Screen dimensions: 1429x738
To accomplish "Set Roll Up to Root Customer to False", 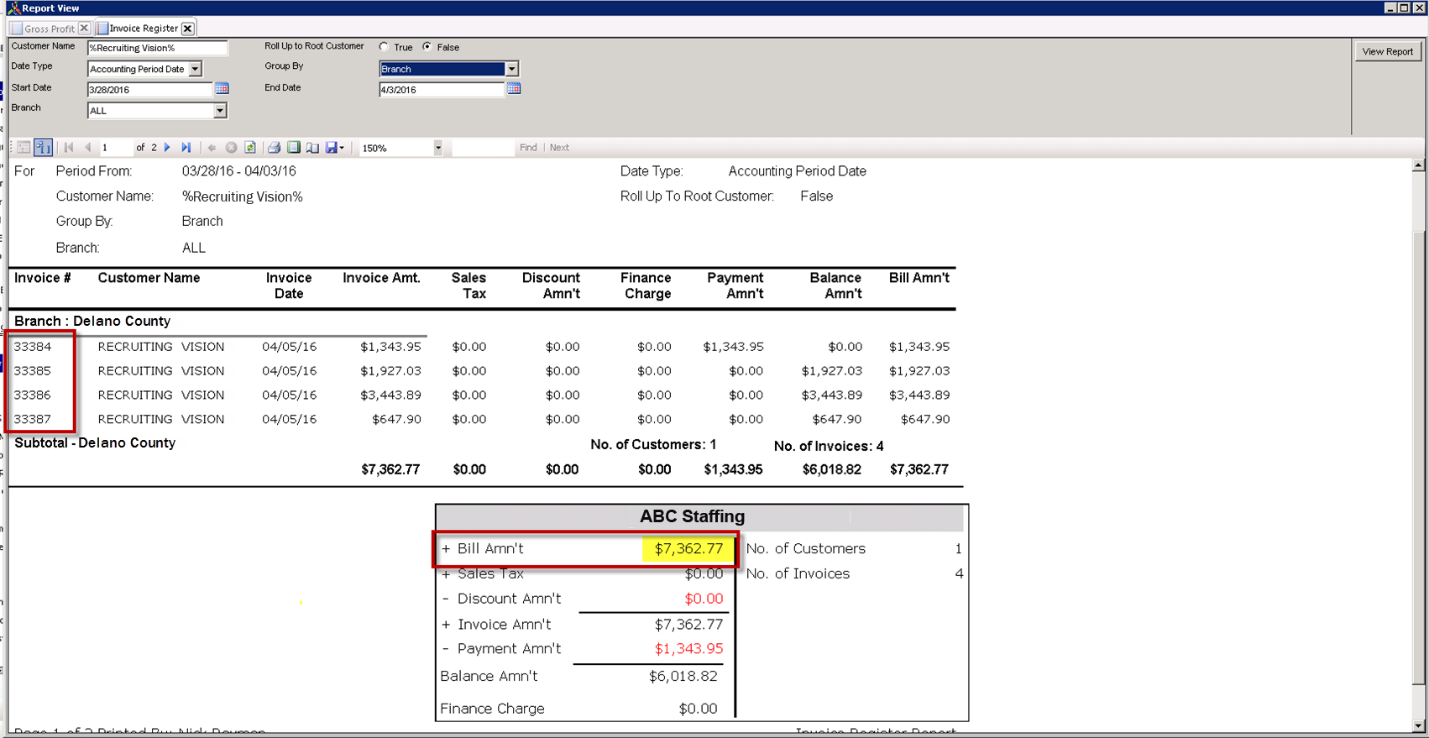I will [x=428, y=47].
